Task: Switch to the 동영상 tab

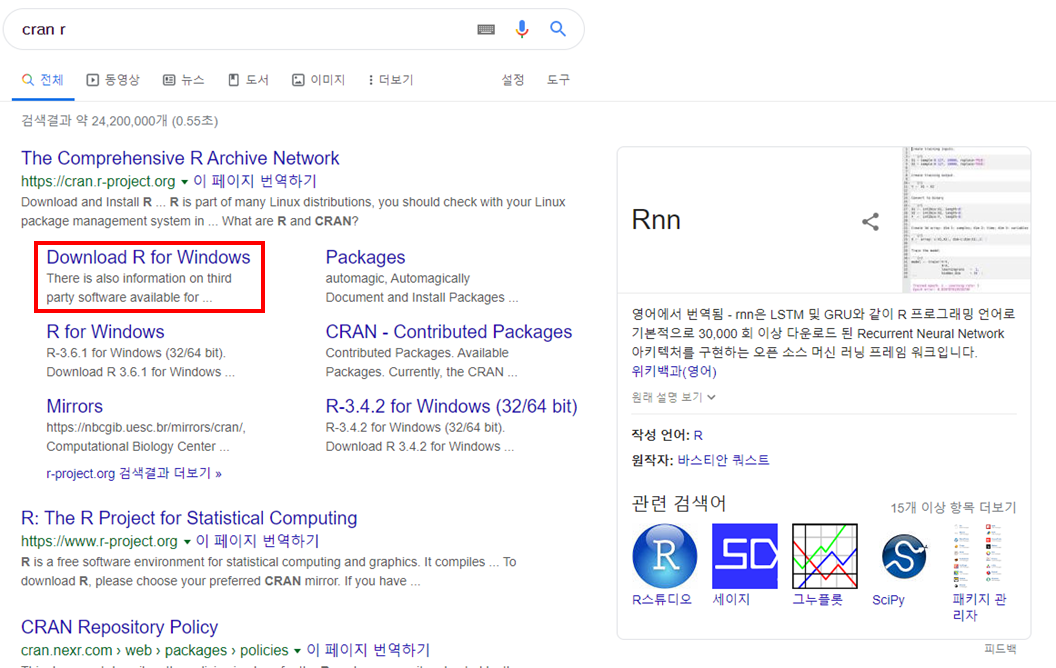Action: click(x=113, y=80)
